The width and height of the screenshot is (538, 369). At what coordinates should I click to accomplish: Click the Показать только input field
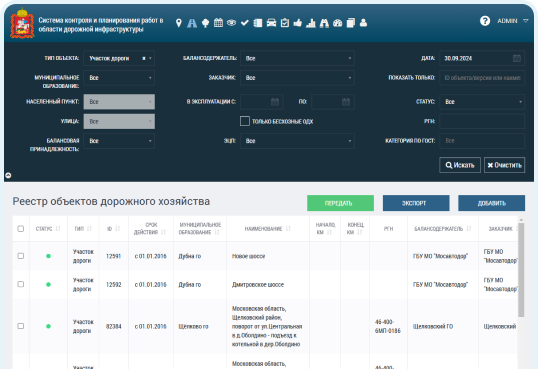pos(482,78)
